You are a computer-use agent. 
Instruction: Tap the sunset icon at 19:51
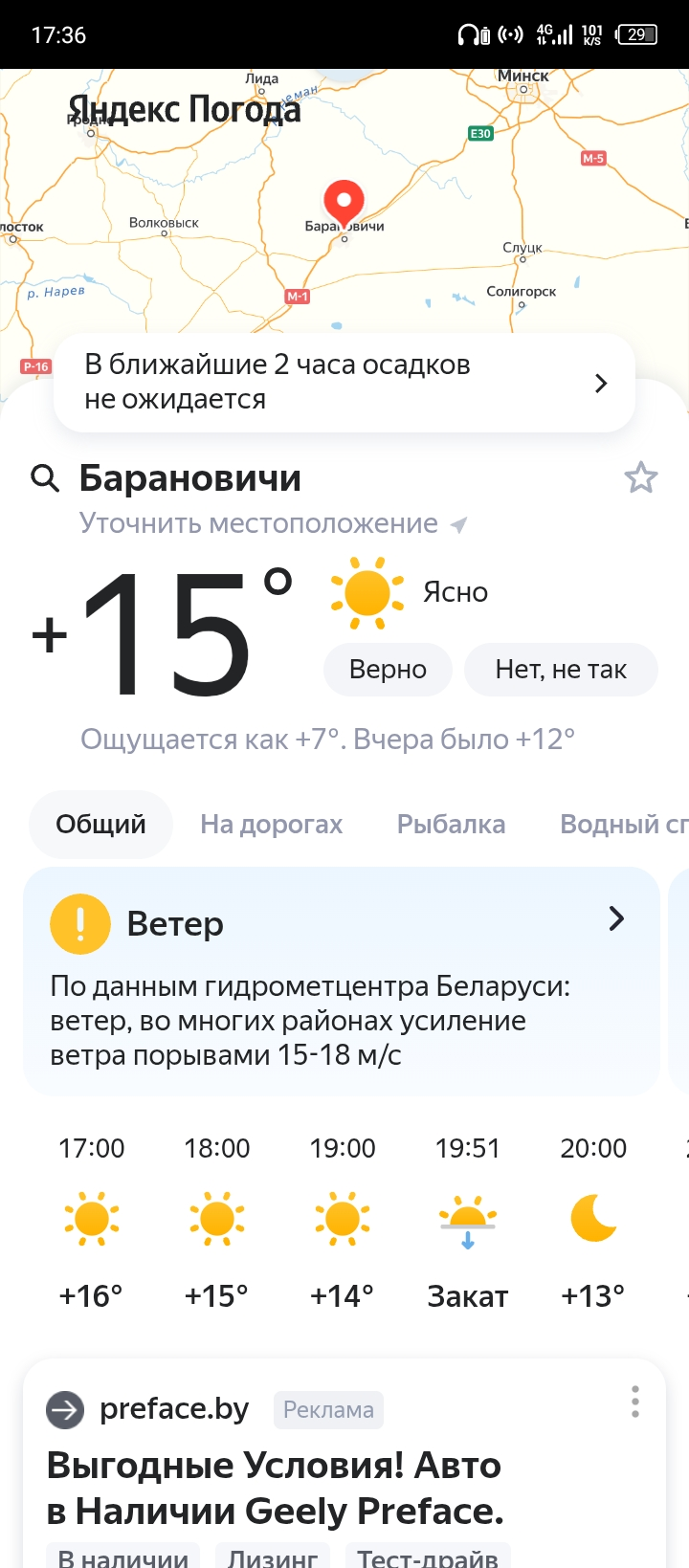pos(468,1220)
